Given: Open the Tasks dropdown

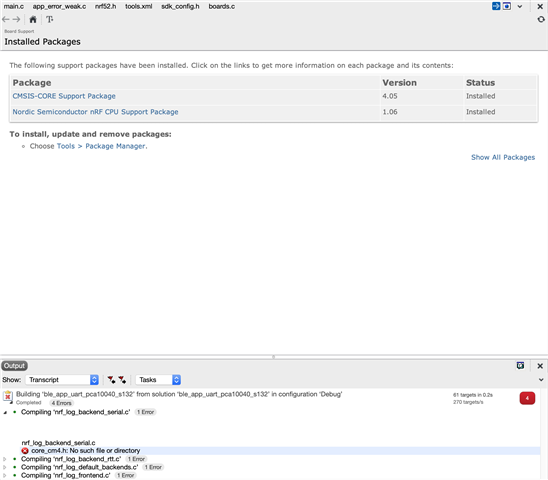Looking at the screenshot, I should click(x=158, y=380).
